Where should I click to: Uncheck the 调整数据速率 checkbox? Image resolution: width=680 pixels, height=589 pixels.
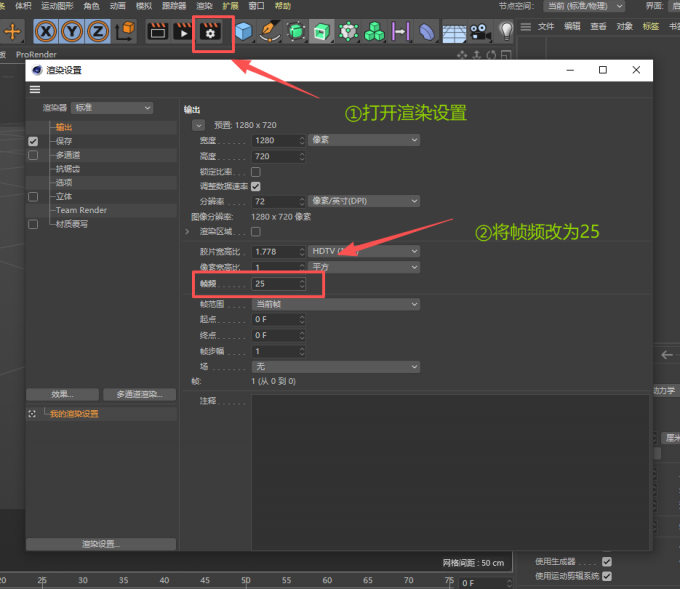point(255,186)
